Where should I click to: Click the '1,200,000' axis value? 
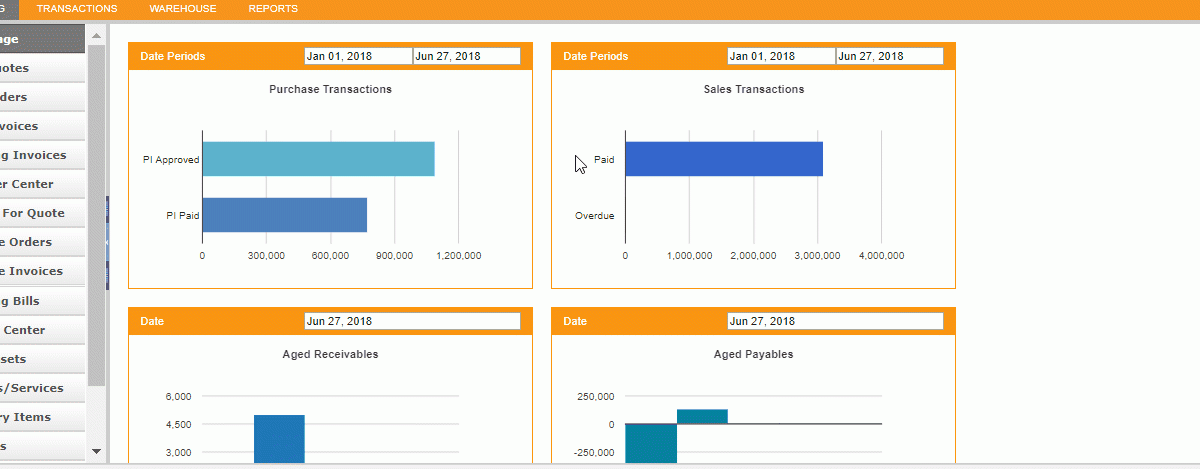[458, 256]
